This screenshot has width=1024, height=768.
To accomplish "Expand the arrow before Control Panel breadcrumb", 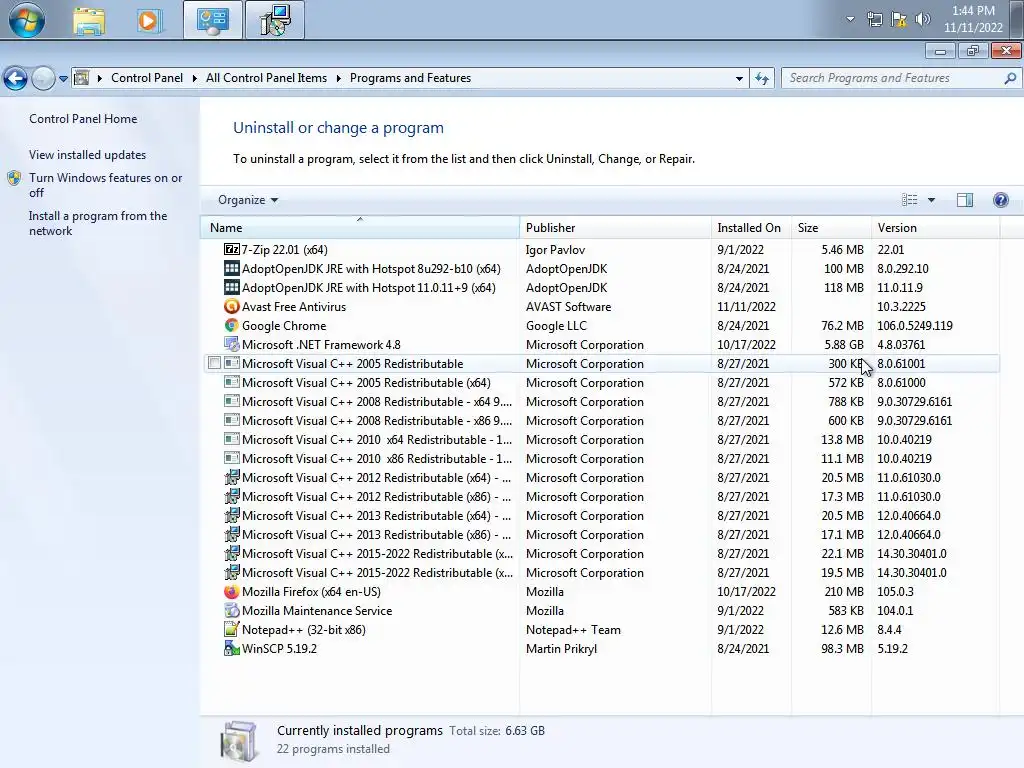I will [100, 78].
